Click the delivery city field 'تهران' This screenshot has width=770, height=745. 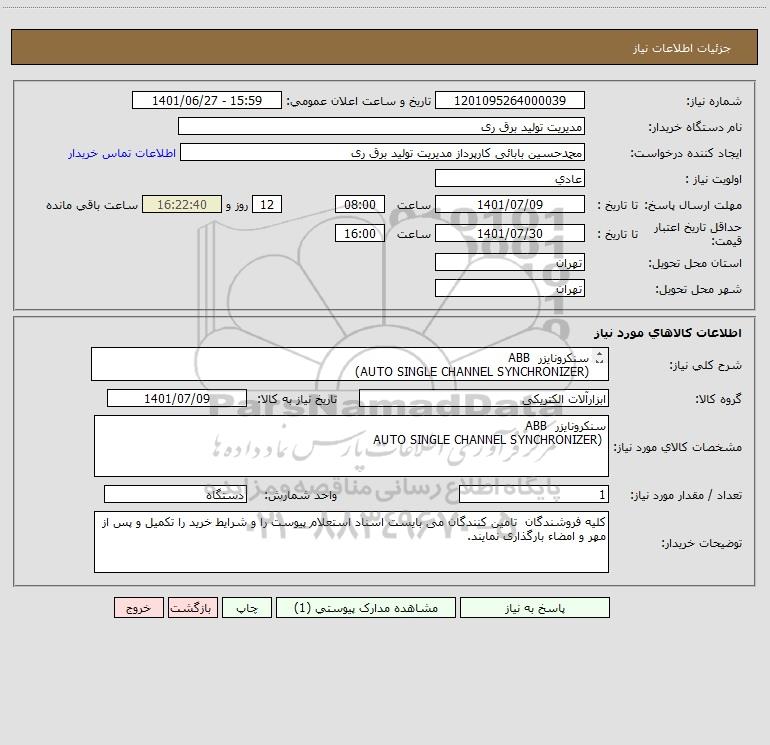pos(510,288)
